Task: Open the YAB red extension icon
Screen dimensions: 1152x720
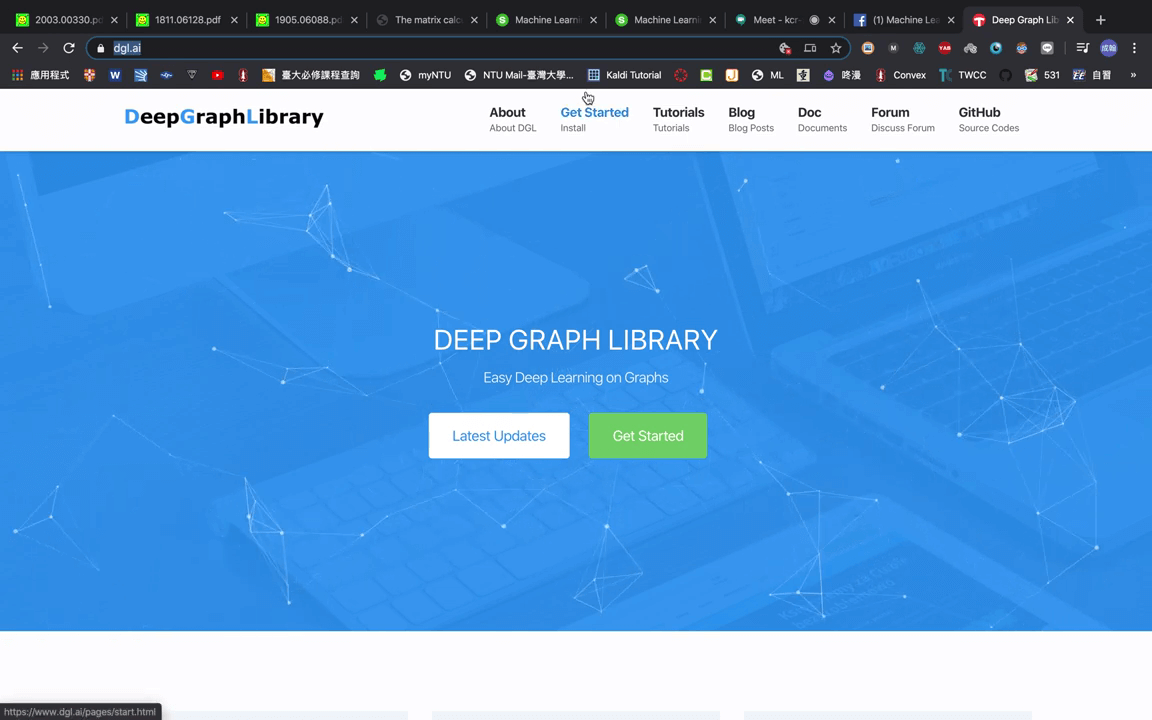Action: coord(945,48)
